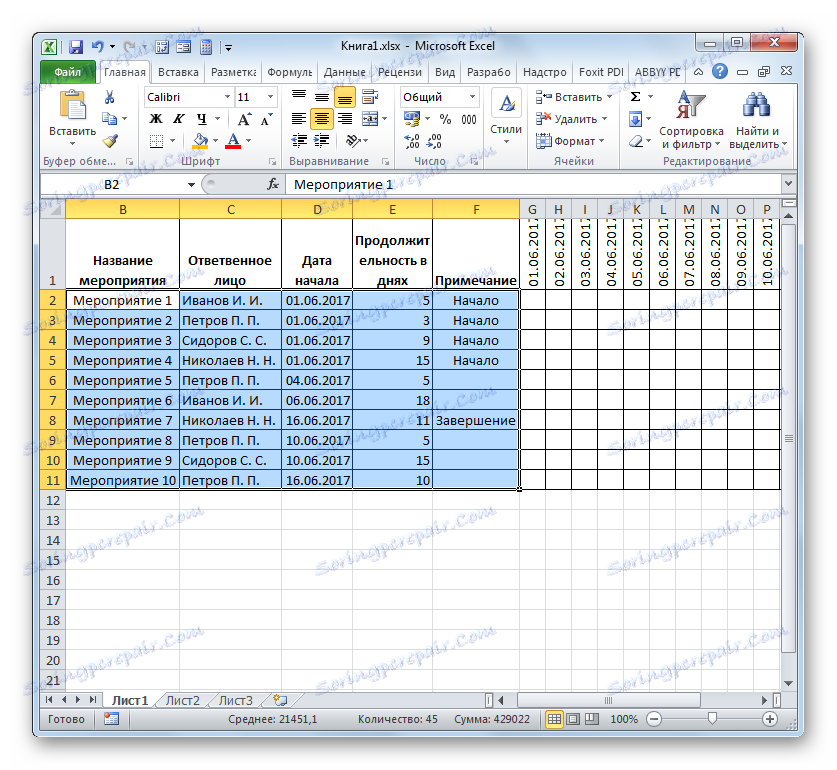Viewport: 837px width, 770px height.
Task: Click the 100% zoom level
Action: [623, 719]
